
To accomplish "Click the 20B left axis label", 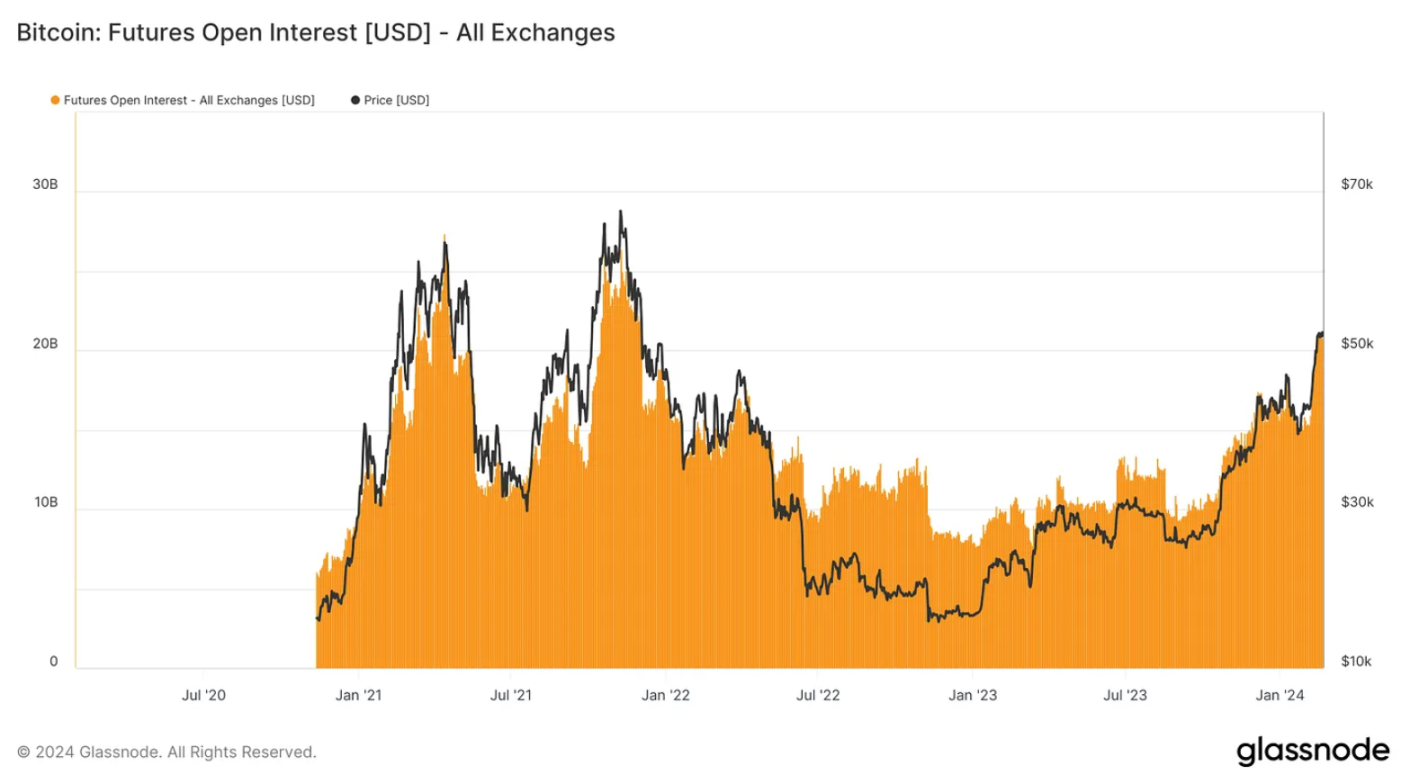I will [x=46, y=343].
